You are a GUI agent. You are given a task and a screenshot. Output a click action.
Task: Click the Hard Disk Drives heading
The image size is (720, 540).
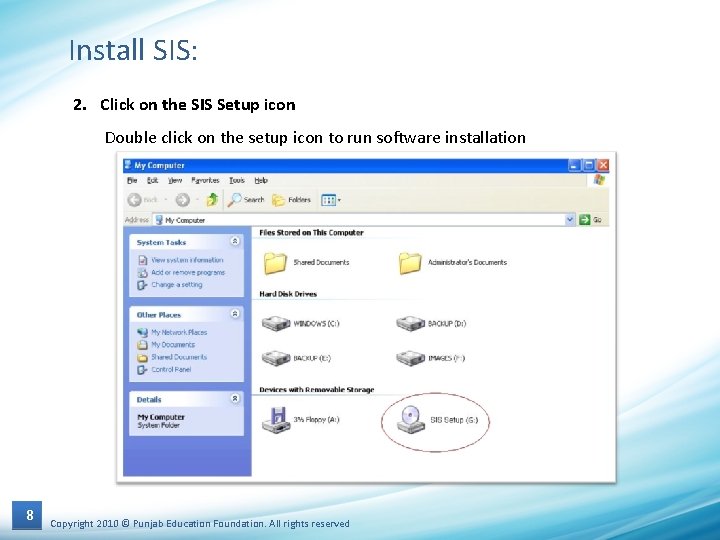[288, 294]
